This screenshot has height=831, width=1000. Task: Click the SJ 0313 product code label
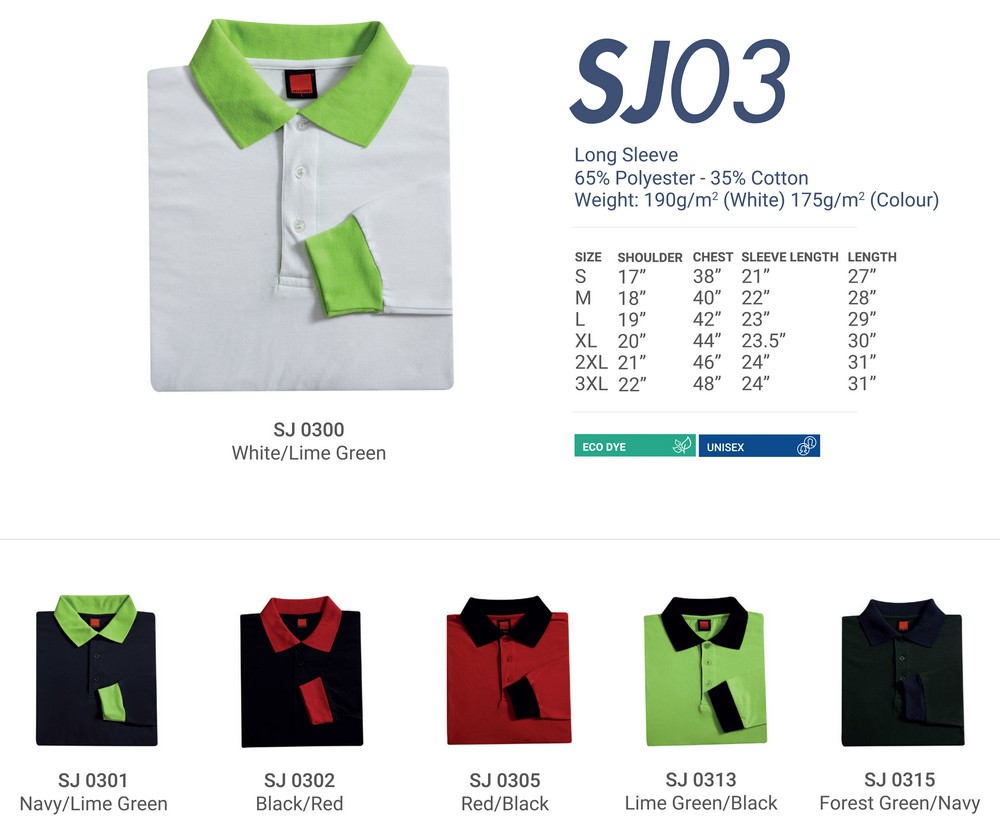point(701,779)
